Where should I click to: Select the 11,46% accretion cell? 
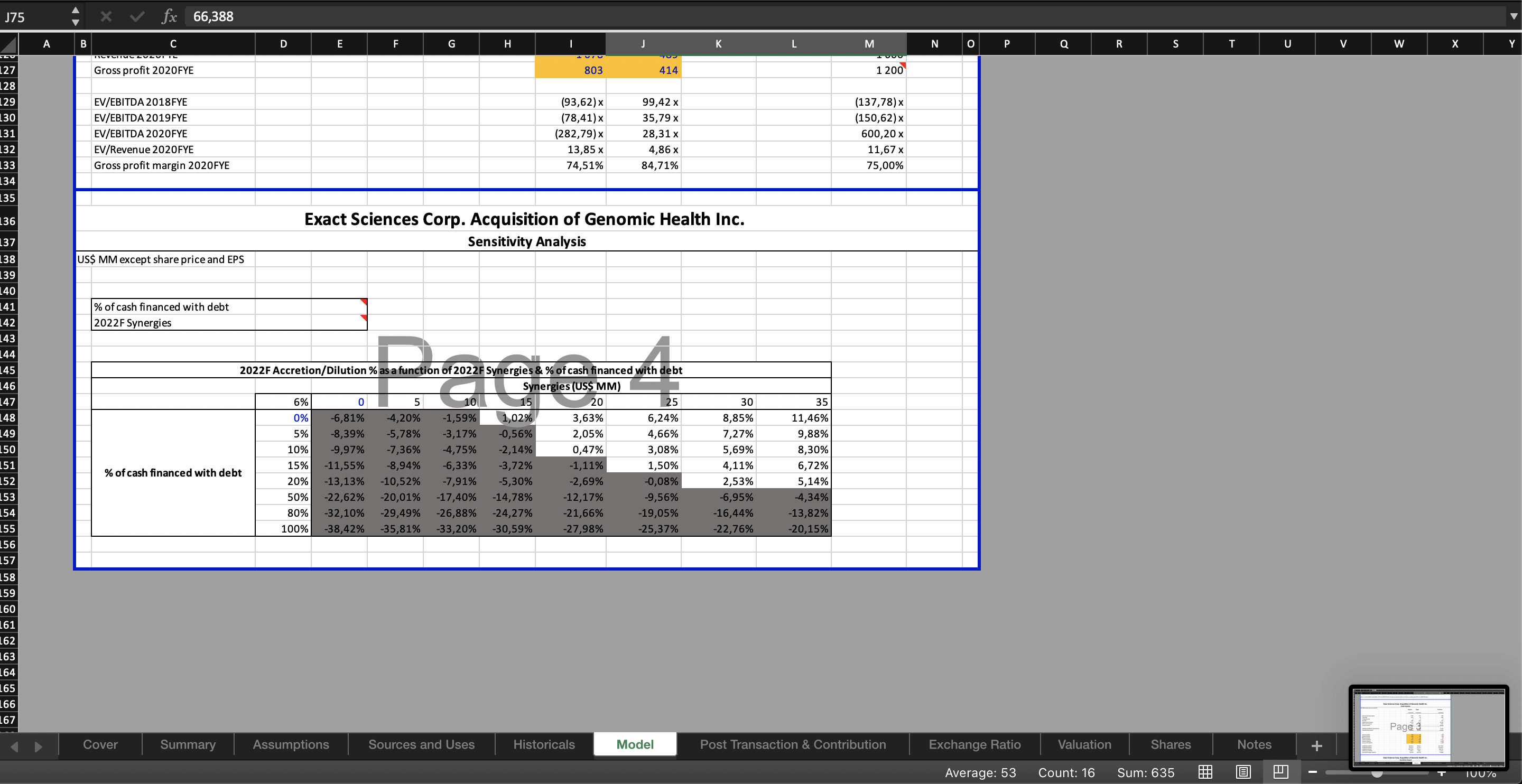793,418
